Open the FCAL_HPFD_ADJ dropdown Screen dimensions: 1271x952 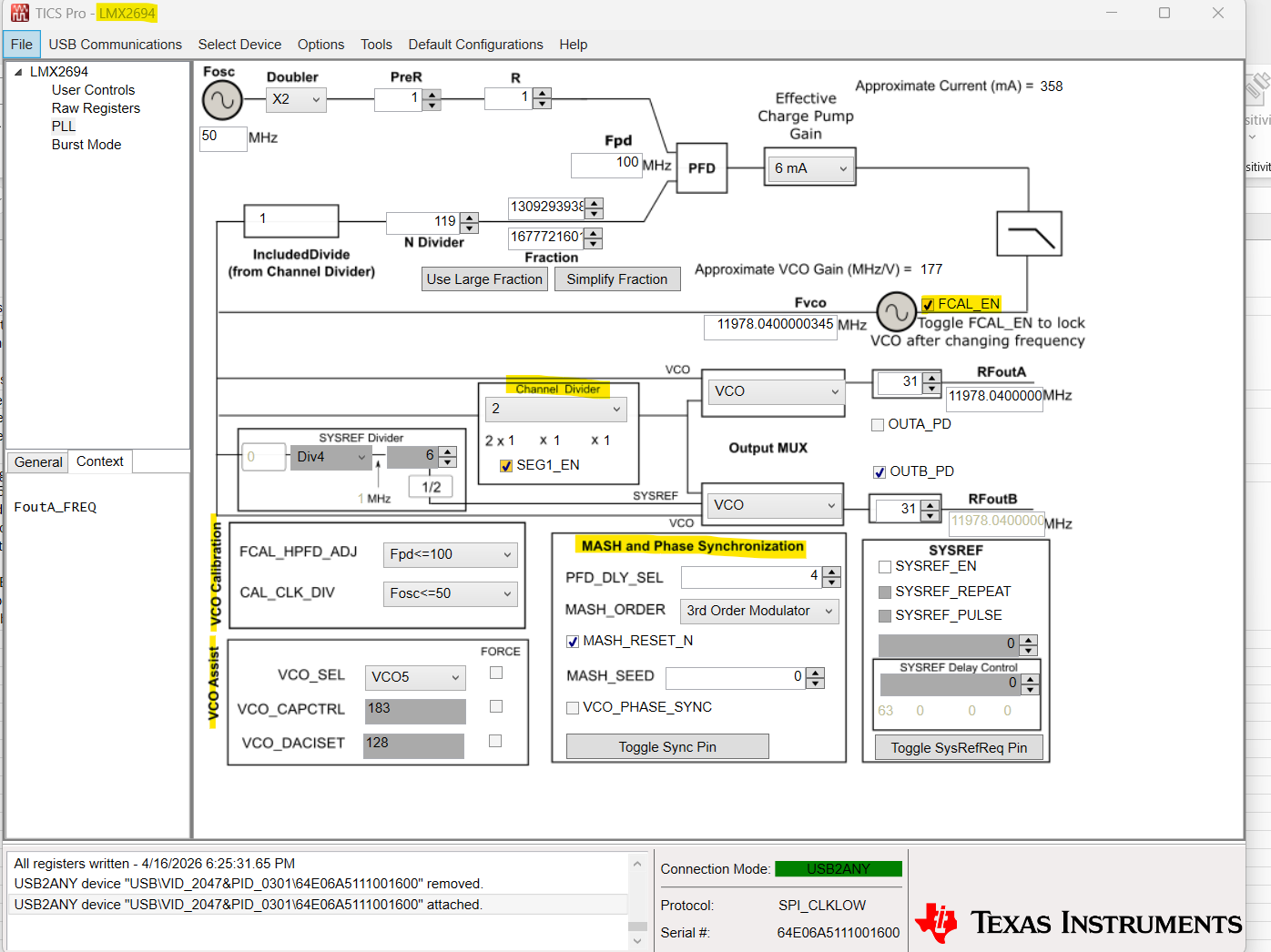451,554
